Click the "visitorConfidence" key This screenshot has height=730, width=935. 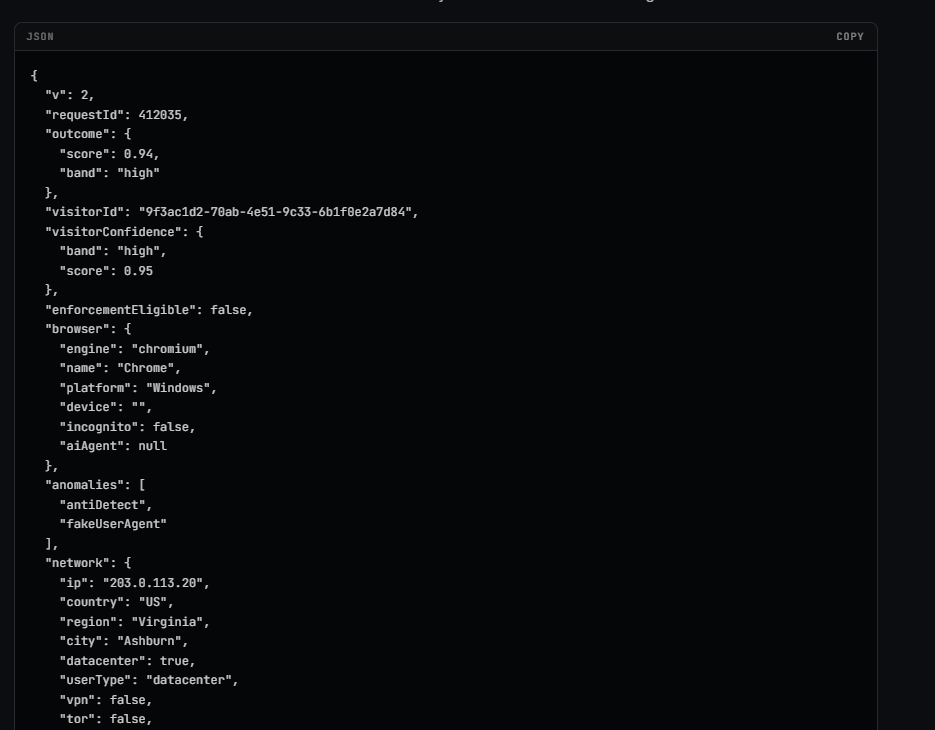pos(113,232)
